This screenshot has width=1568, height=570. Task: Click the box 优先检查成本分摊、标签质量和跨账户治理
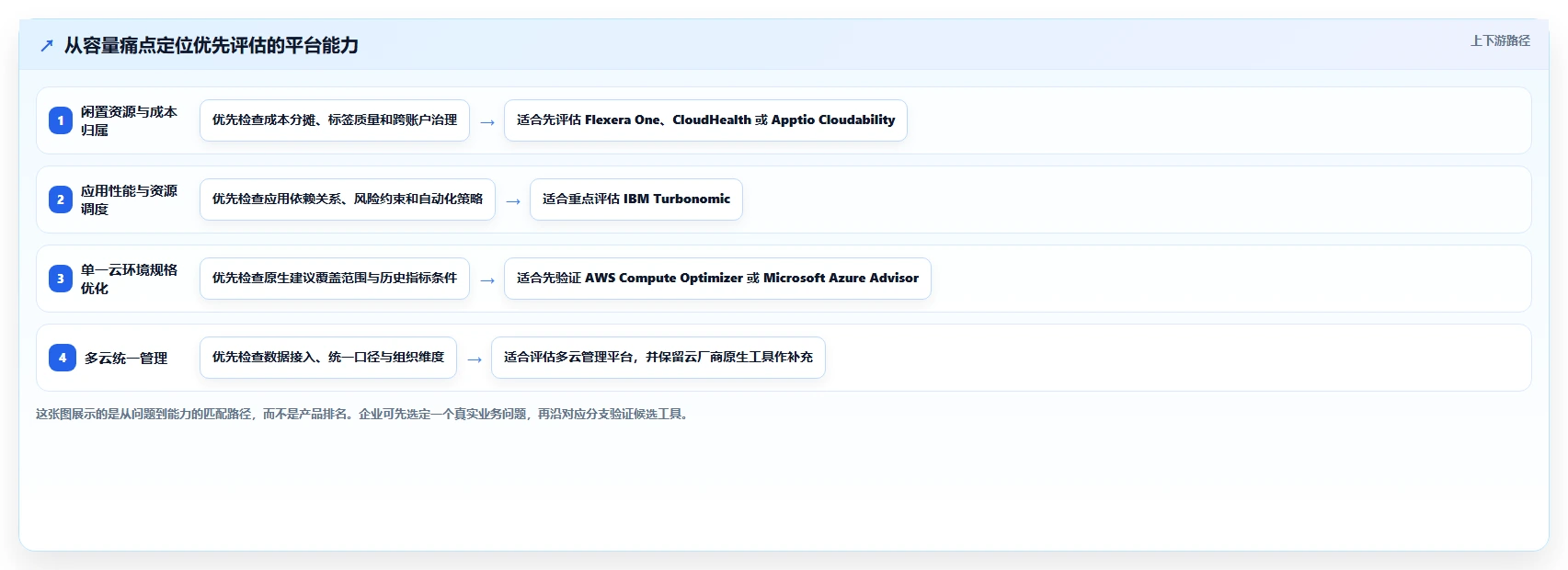tap(335, 120)
